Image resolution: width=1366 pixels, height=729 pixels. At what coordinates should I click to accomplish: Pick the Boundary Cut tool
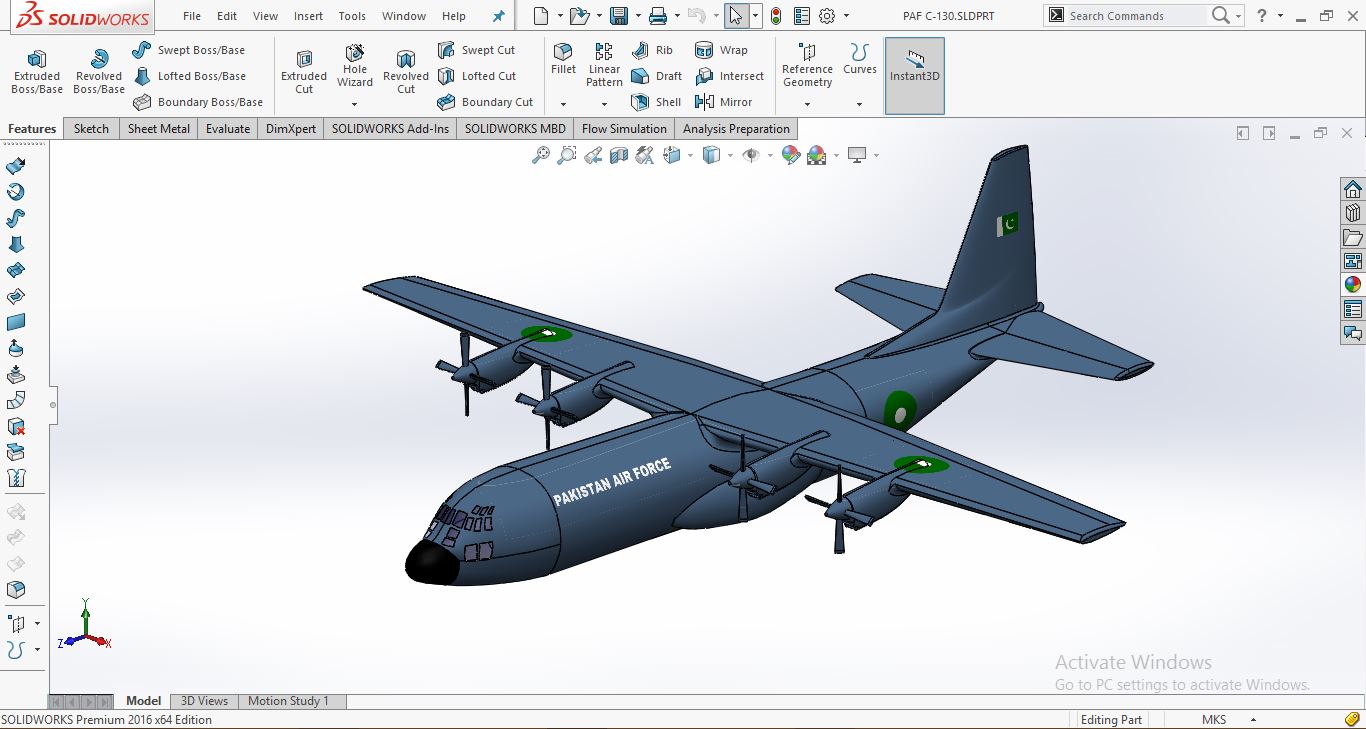pos(486,102)
